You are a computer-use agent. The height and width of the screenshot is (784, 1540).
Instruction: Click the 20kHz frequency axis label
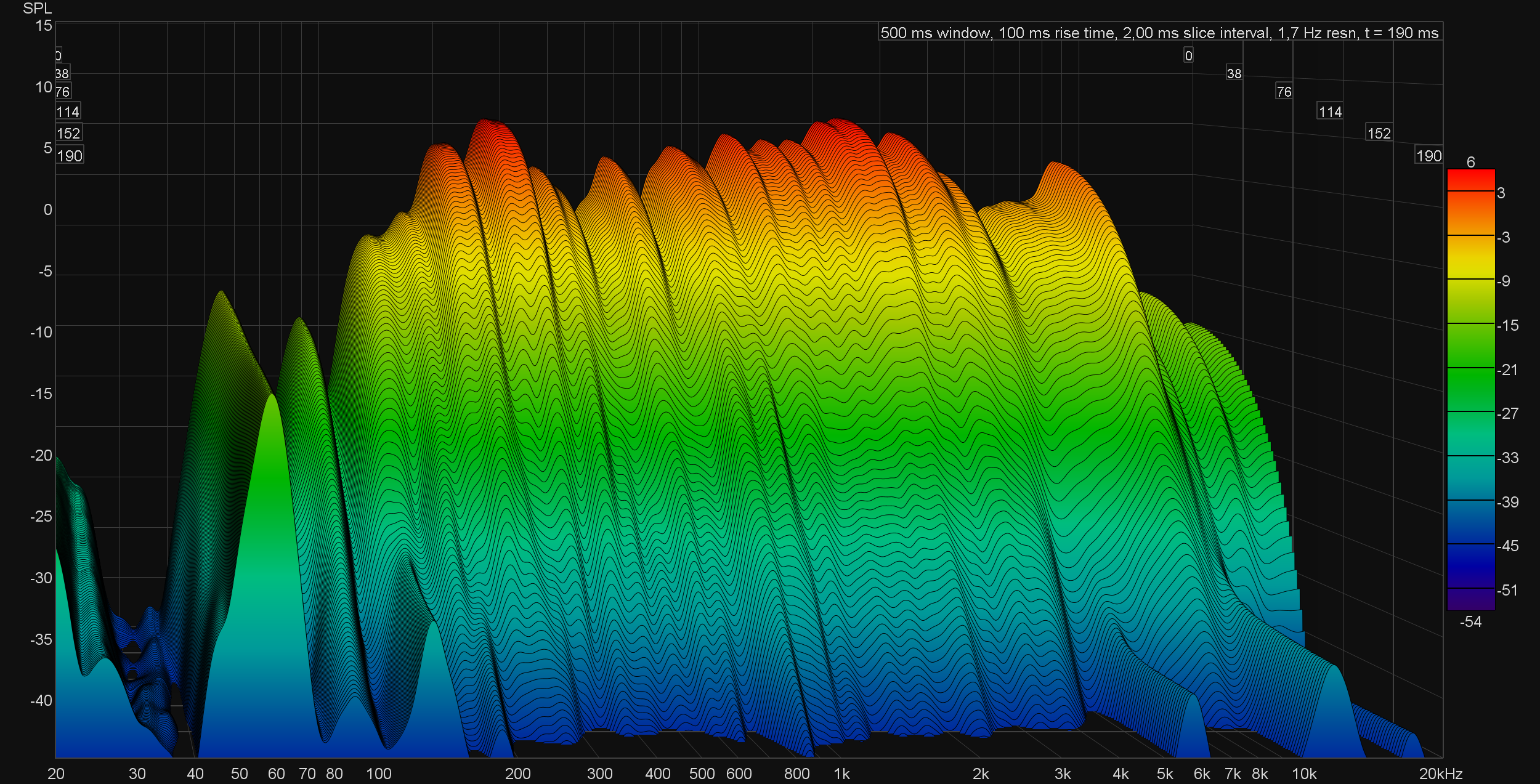(x=1440, y=774)
